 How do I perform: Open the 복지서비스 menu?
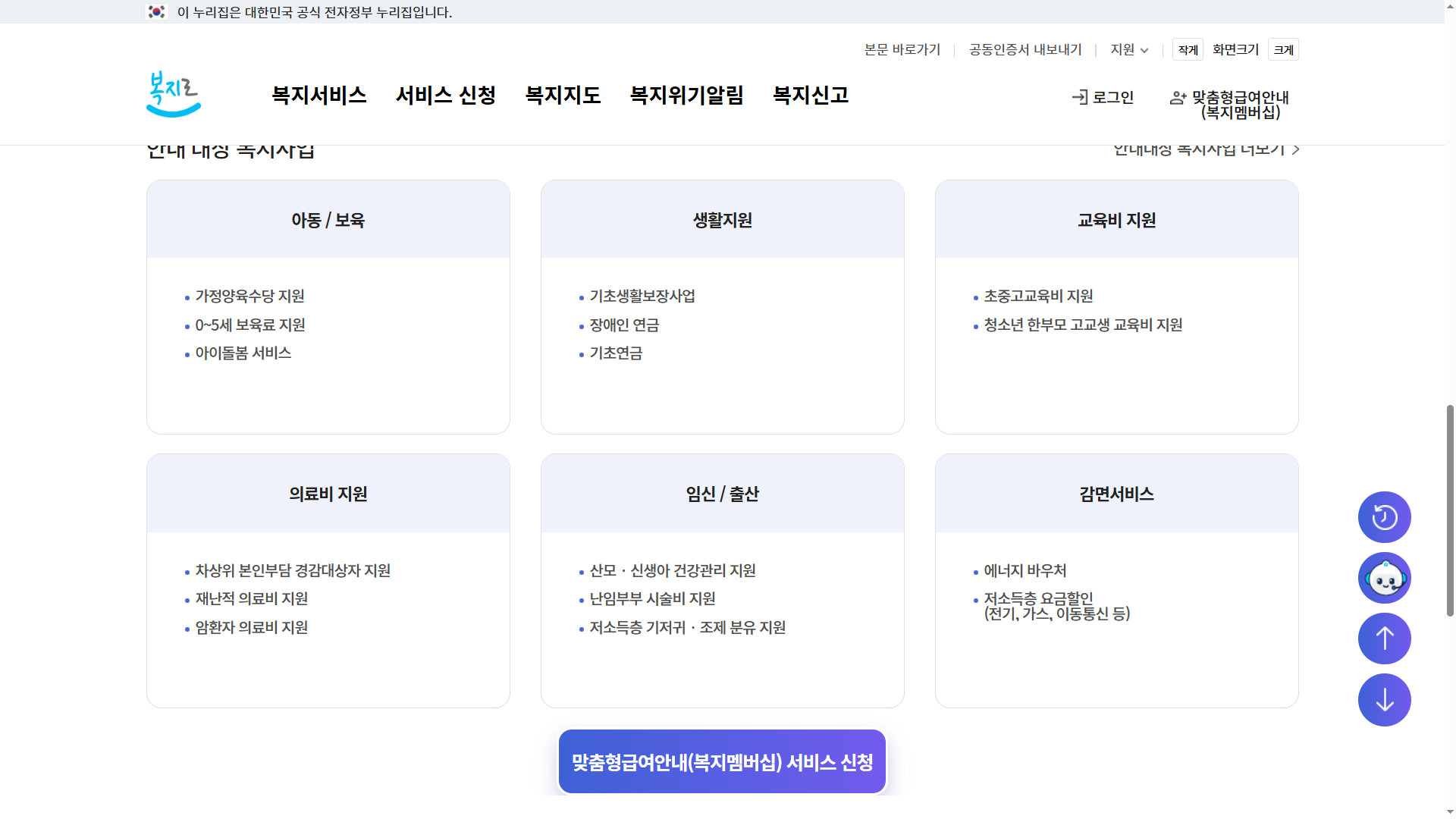coord(318,96)
